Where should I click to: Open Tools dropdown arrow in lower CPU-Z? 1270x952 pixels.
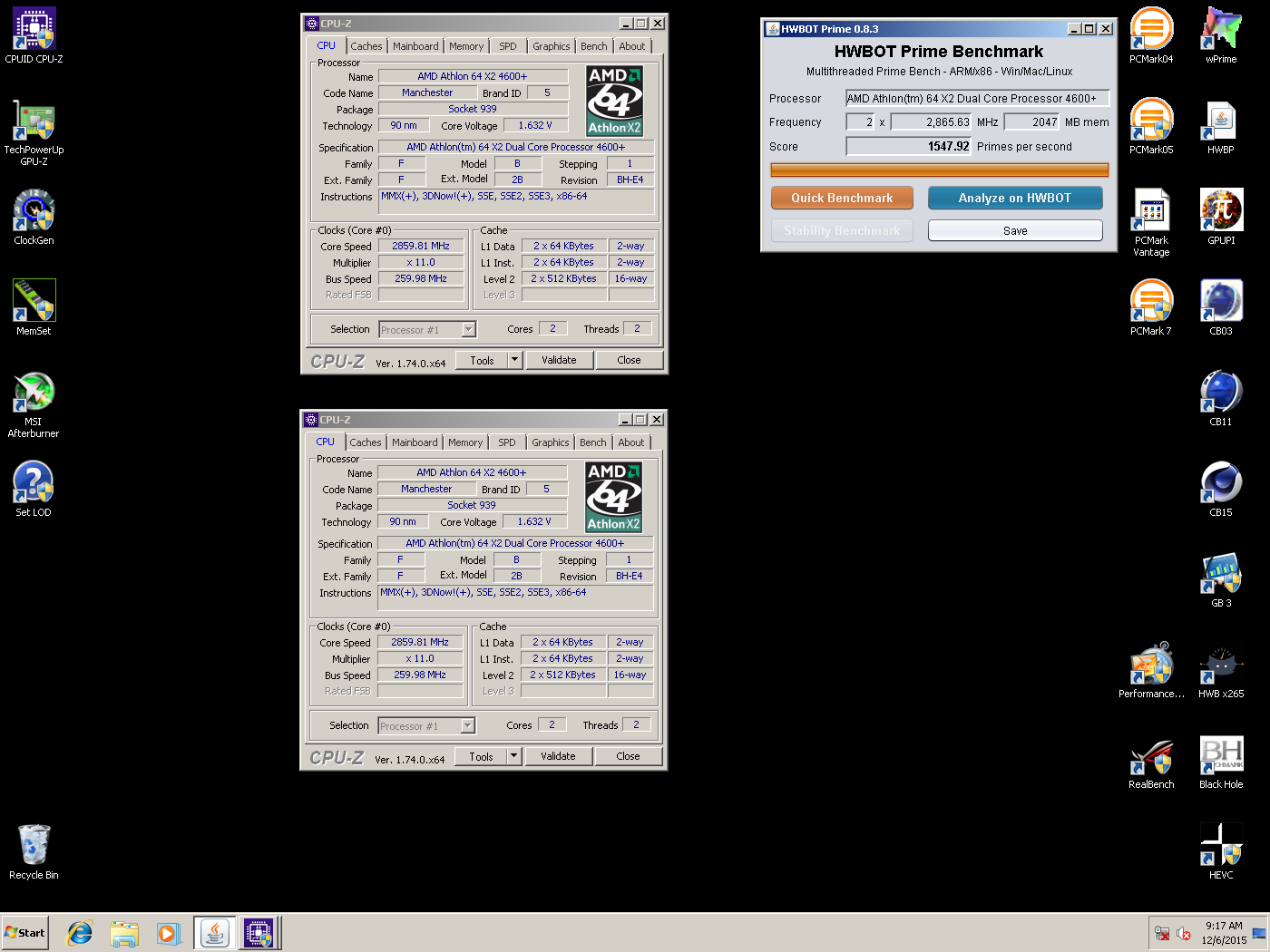513,756
